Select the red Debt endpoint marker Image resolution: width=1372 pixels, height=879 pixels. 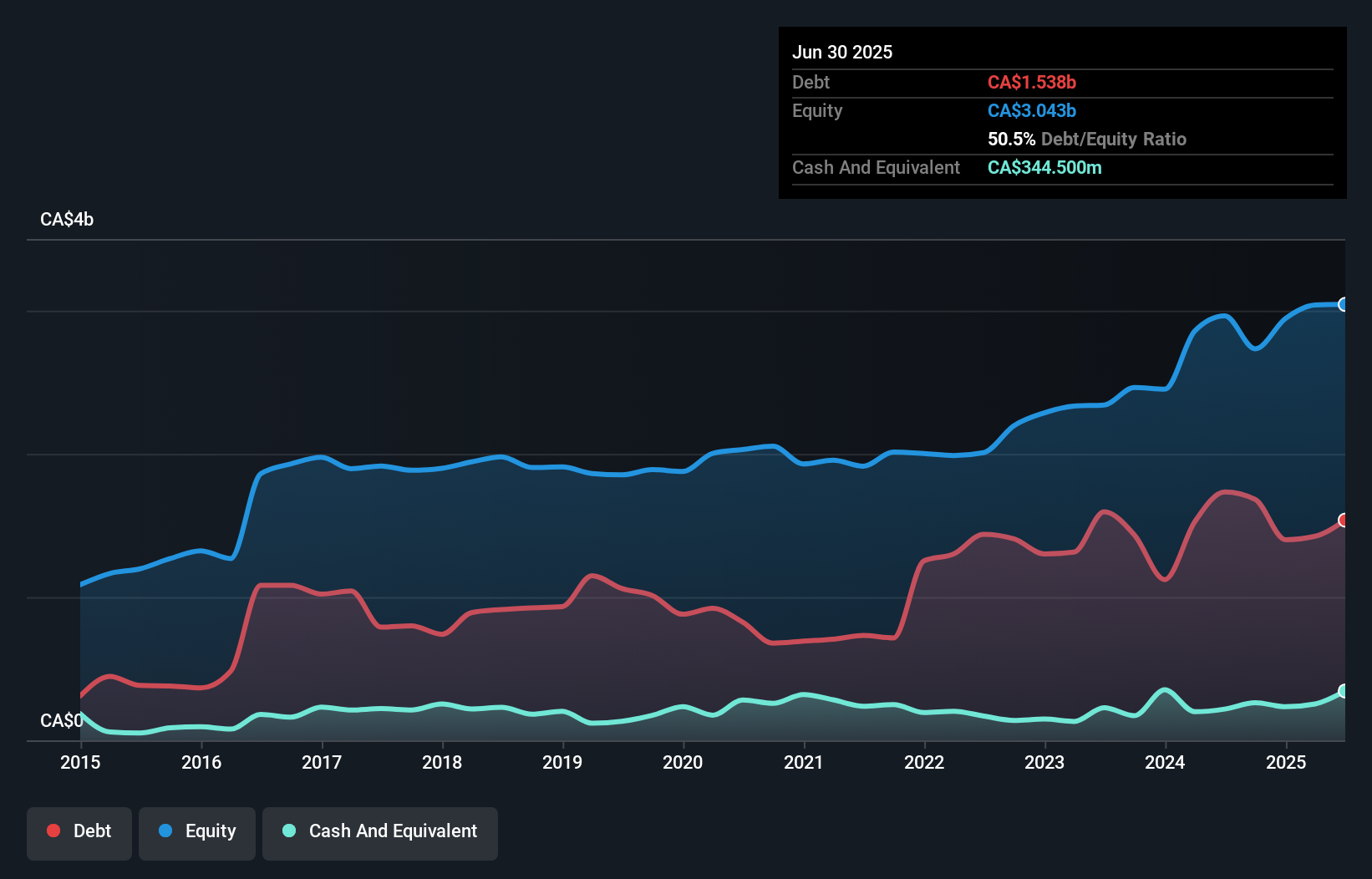(x=1344, y=521)
